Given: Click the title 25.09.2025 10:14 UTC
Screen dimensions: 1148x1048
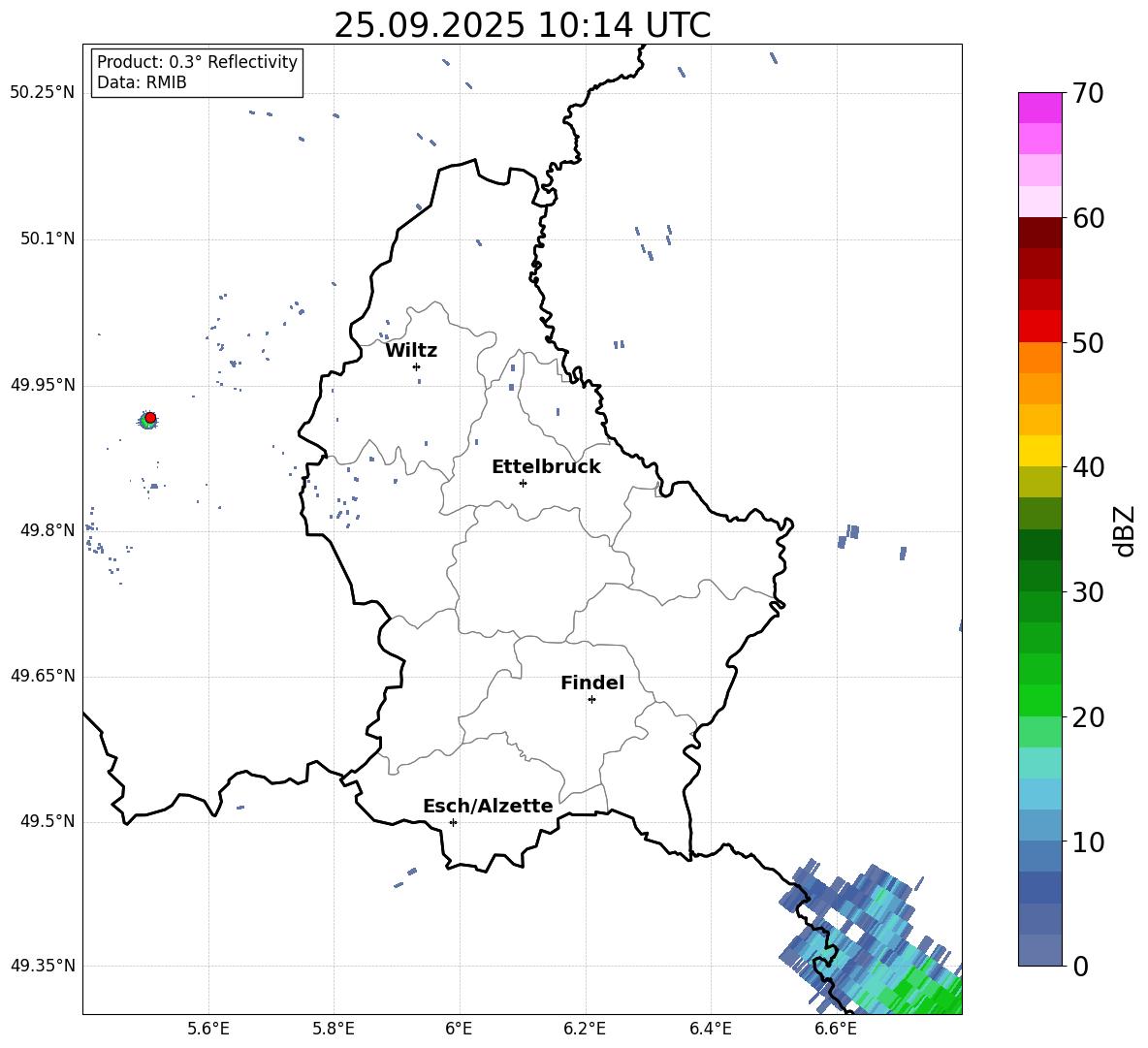Looking at the screenshot, I should 522,25.
